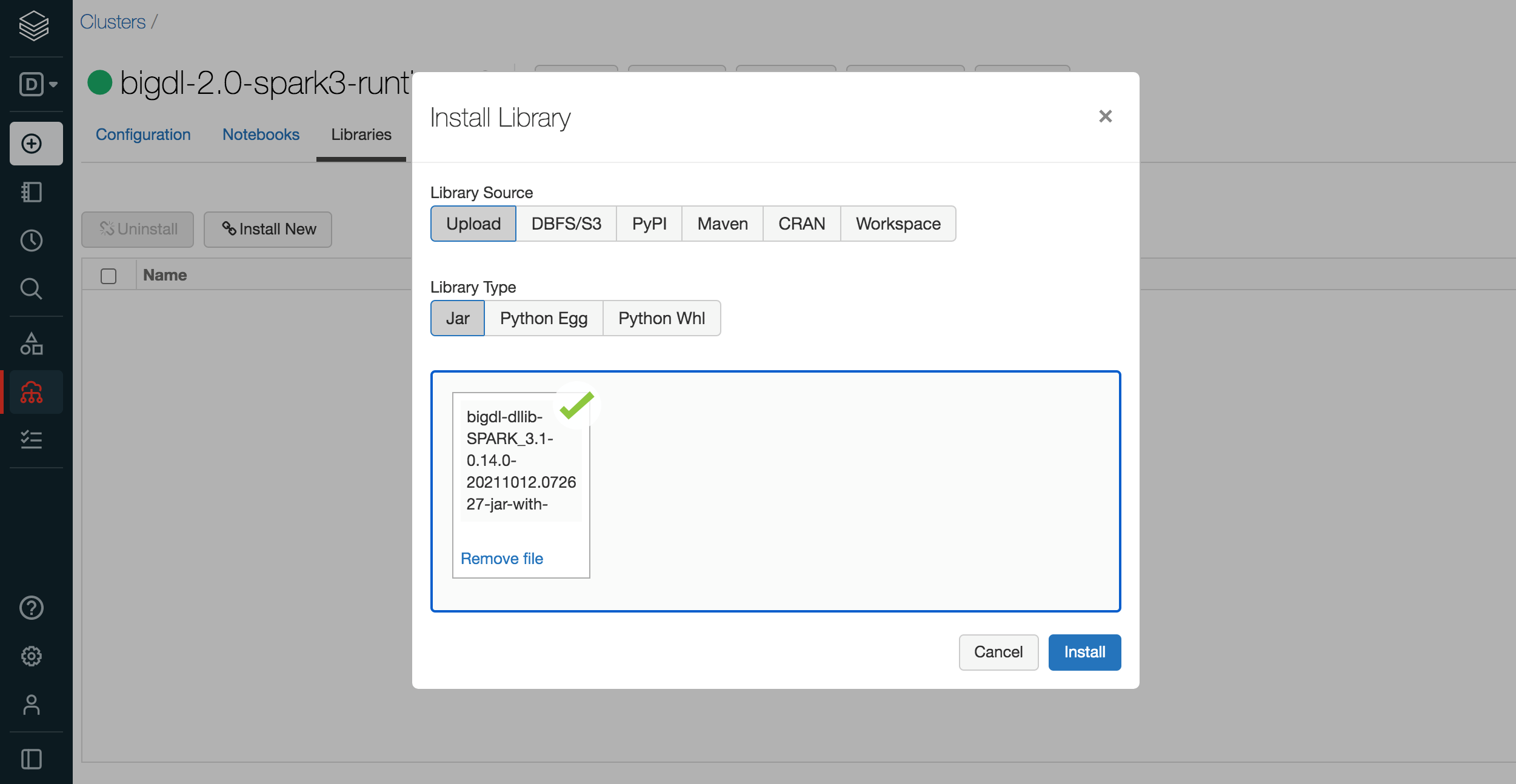The image size is (1516, 784).
Task: Click the Search magnifier icon in the sidebar
Action: pos(32,289)
